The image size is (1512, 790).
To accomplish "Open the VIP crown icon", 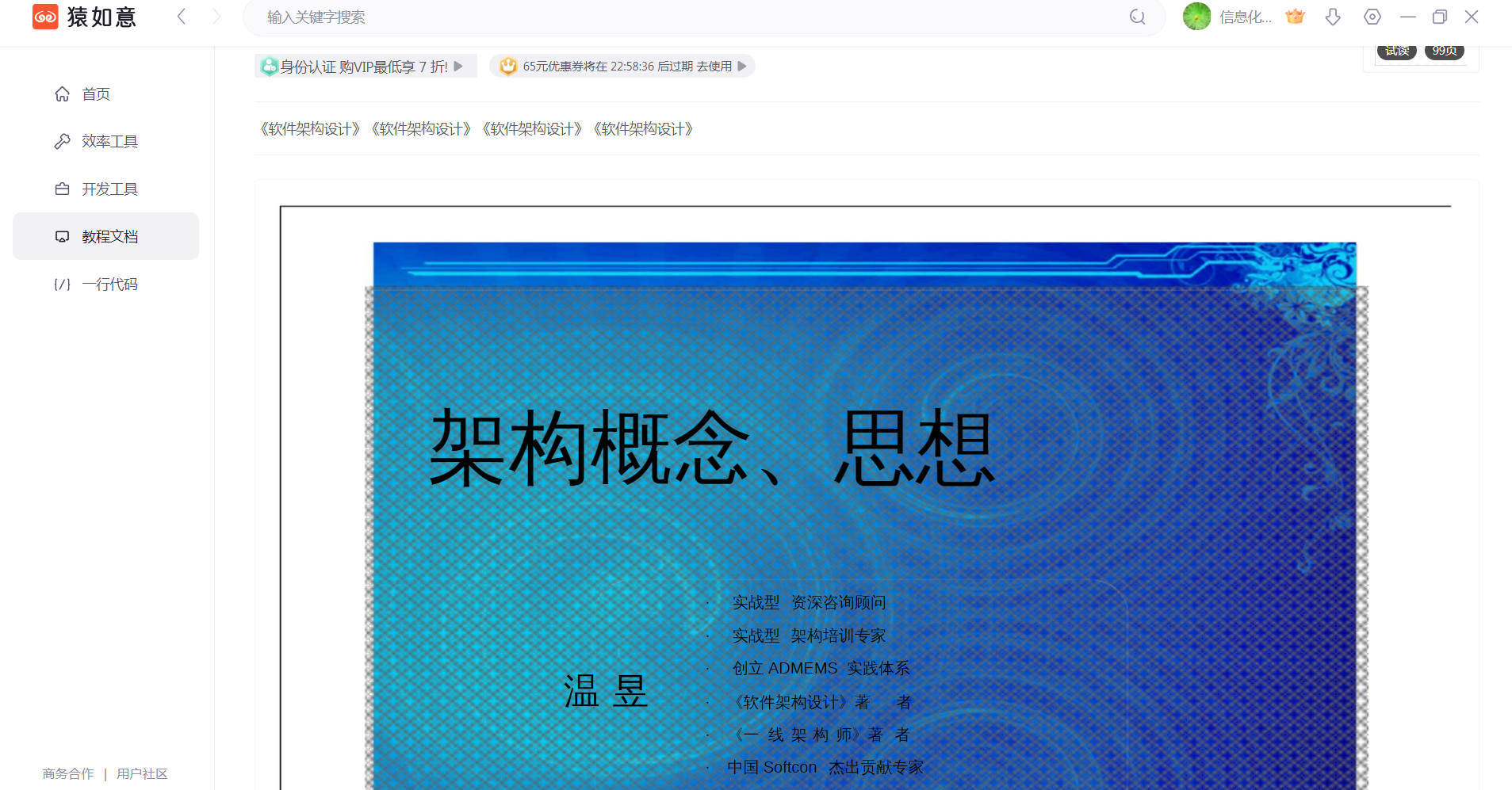I will pyautogui.click(x=1295, y=17).
